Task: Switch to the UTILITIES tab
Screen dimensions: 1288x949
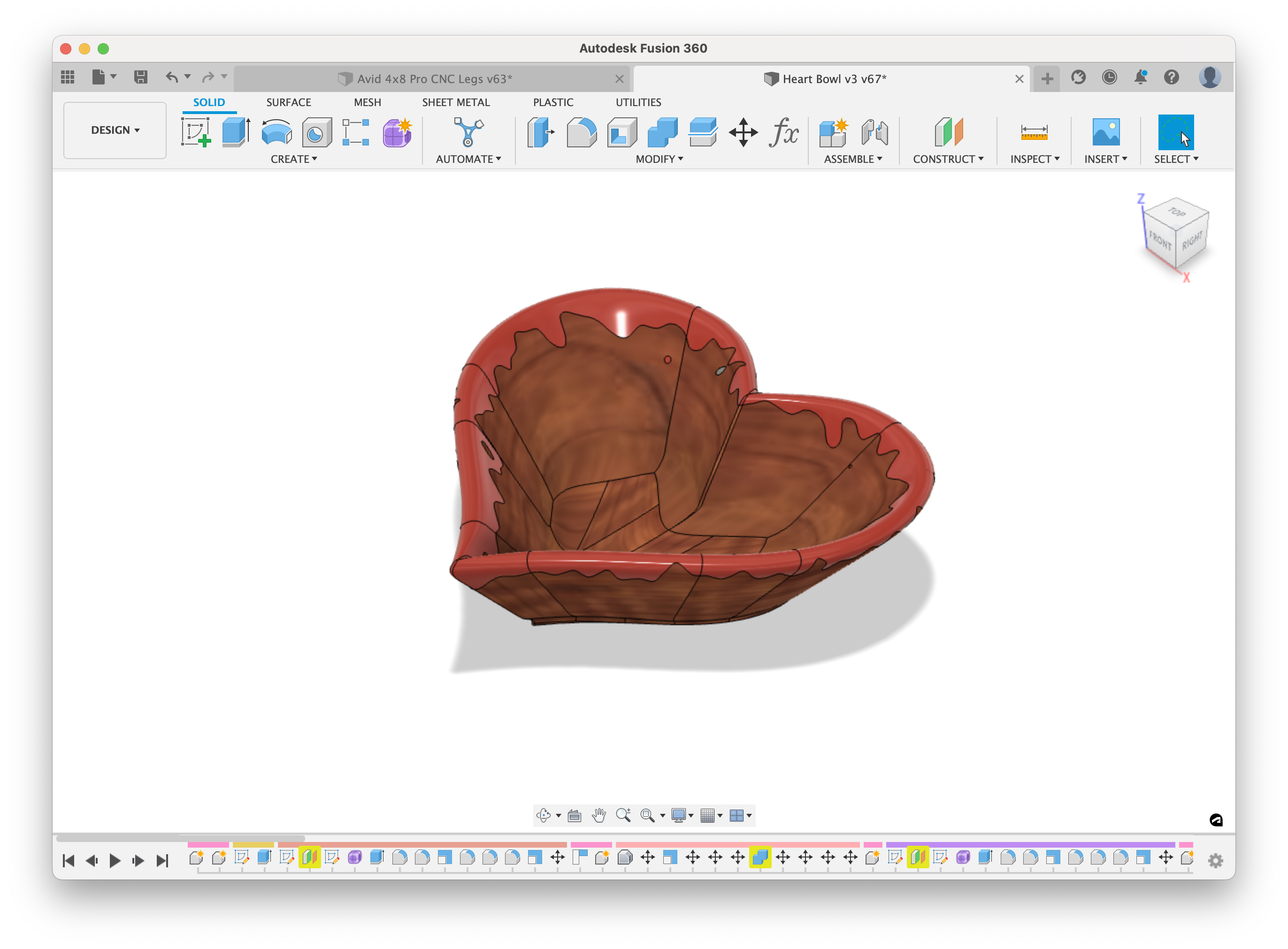Action: pyautogui.click(x=638, y=102)
